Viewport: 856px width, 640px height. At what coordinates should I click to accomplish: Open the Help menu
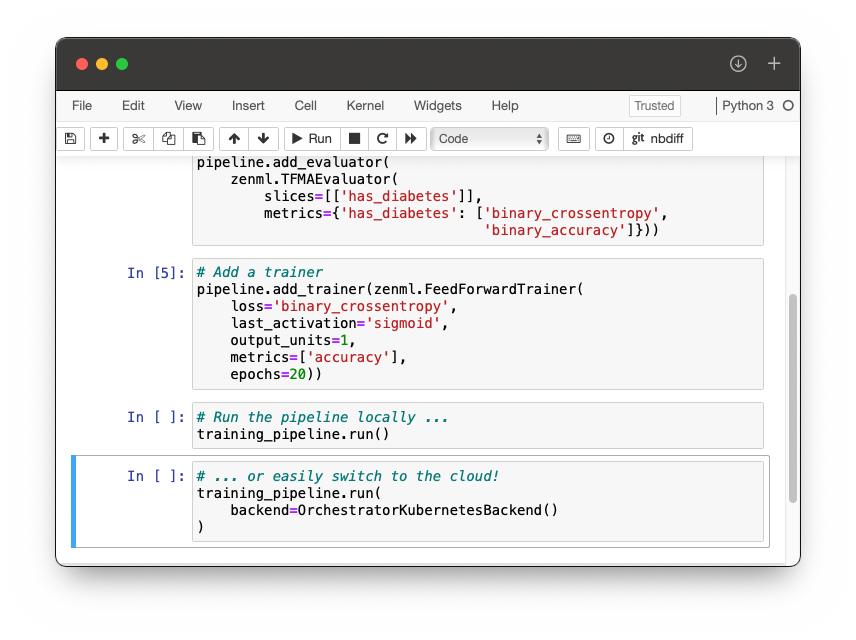505,105
